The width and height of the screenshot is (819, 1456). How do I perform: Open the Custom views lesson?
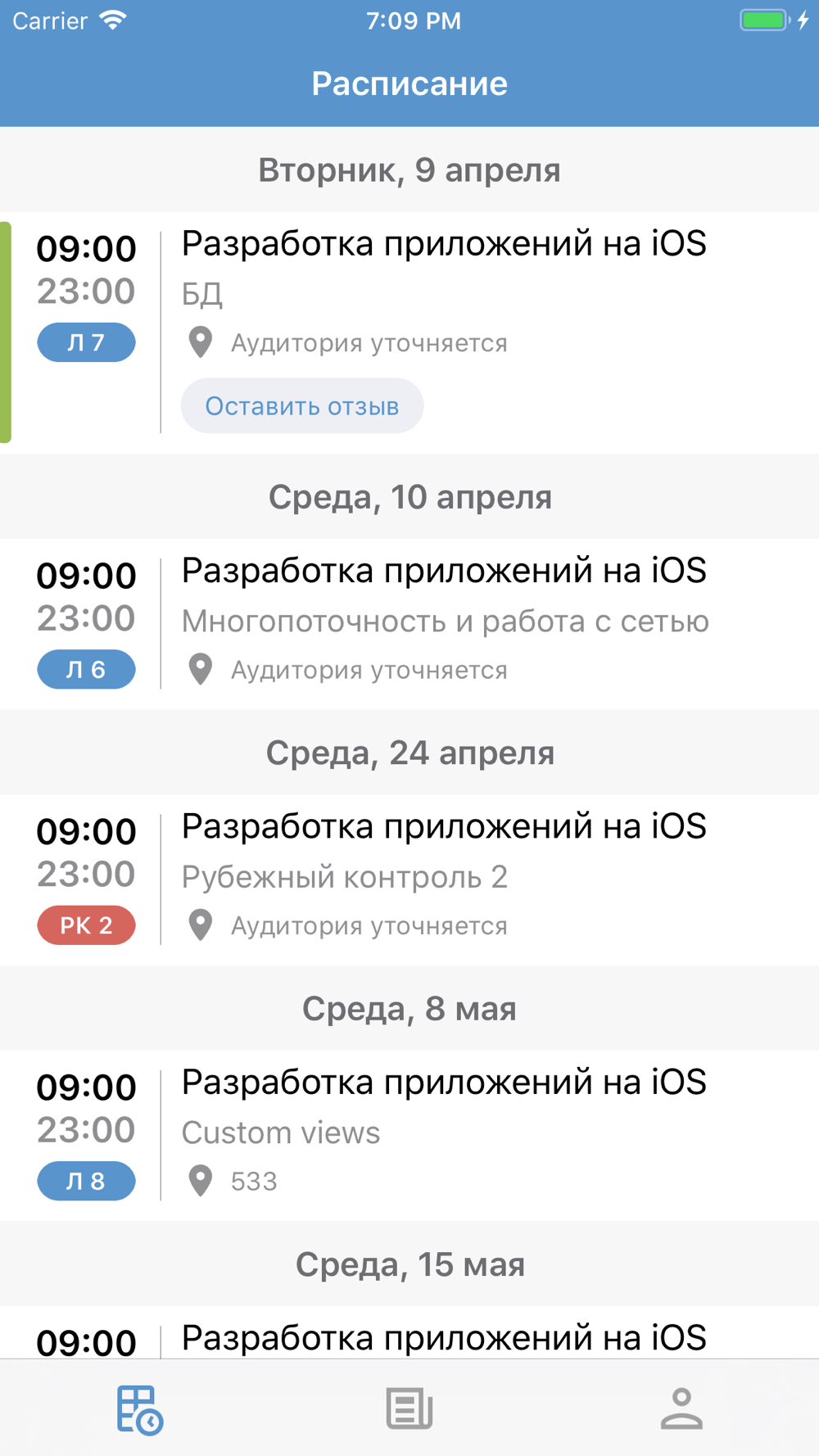click(x=409, y=1135)
